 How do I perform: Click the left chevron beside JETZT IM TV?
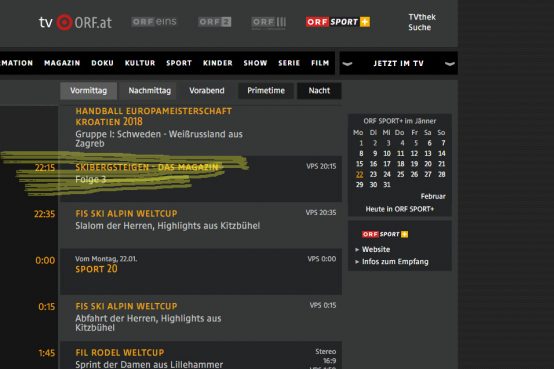[x=347, y=64]
